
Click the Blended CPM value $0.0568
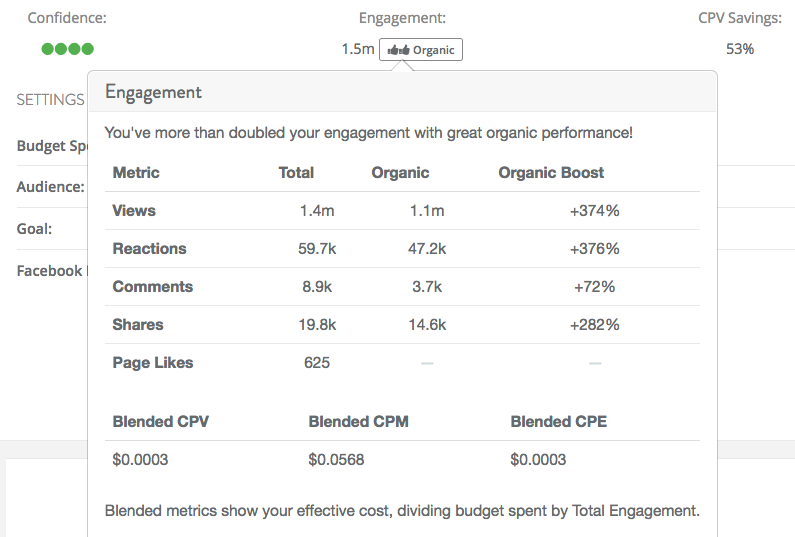[336, 459]
